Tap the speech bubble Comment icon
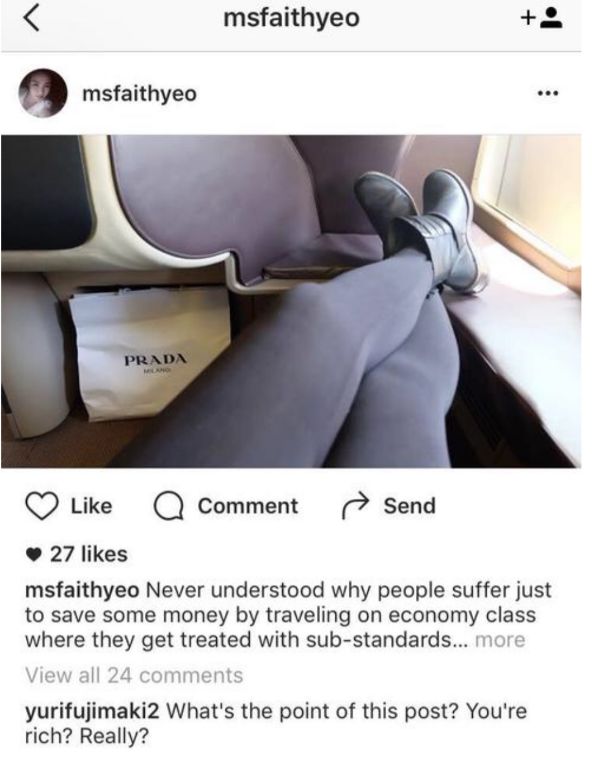The height and width of the screenshot is (766, 592). [x=169, y=507]
